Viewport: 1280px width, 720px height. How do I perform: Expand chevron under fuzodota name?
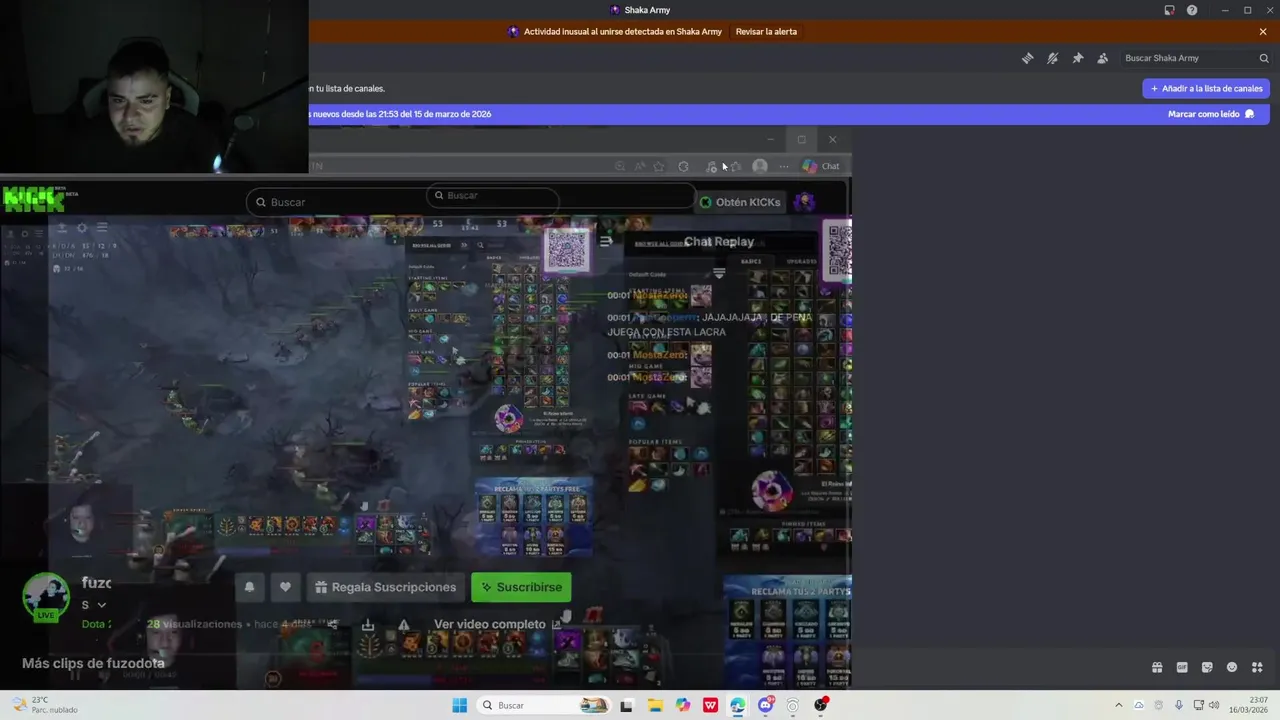pos(101,605)
